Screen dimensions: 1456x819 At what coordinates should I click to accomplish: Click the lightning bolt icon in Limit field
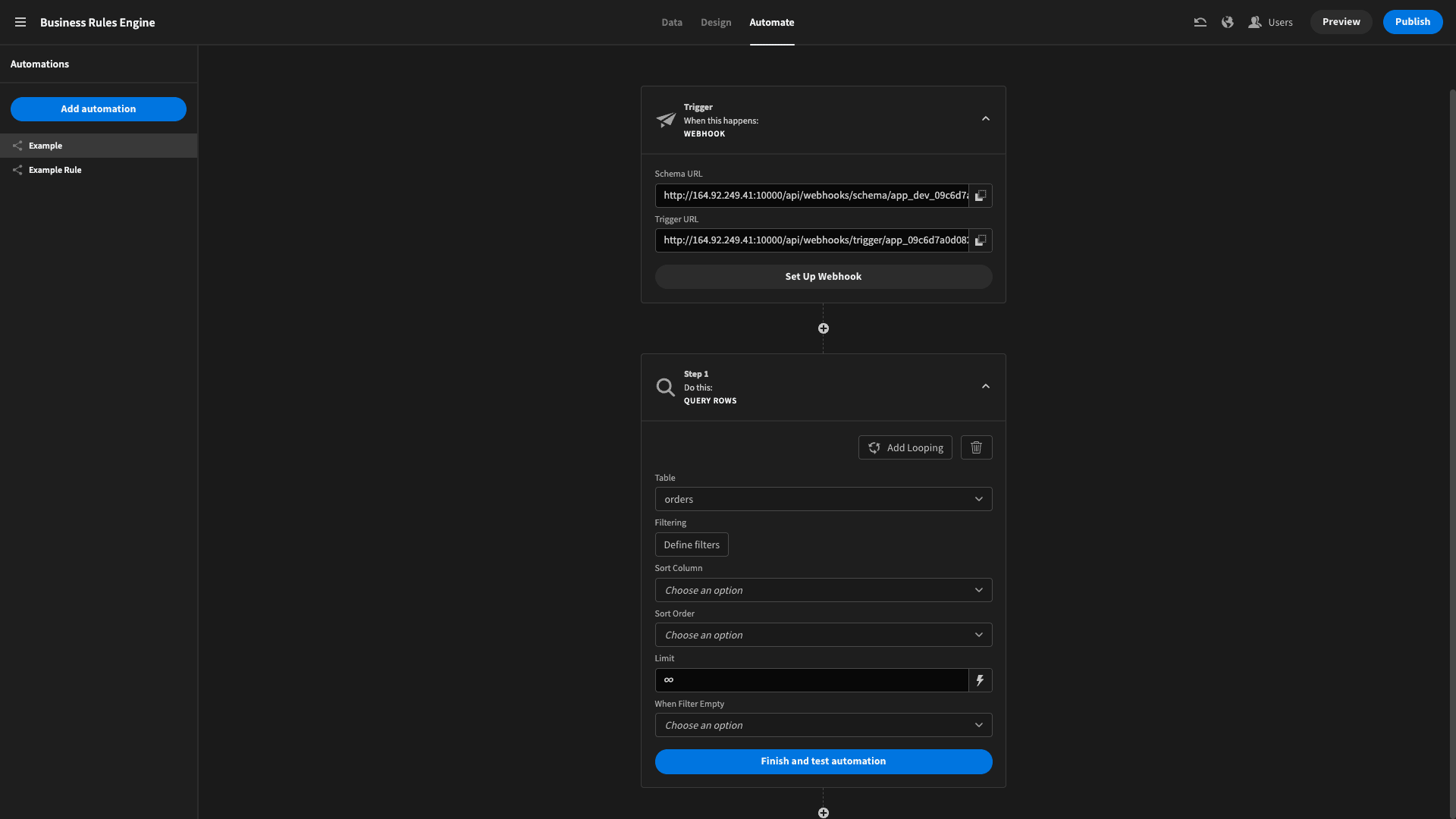pyautogui.click(x=980, y=680)
